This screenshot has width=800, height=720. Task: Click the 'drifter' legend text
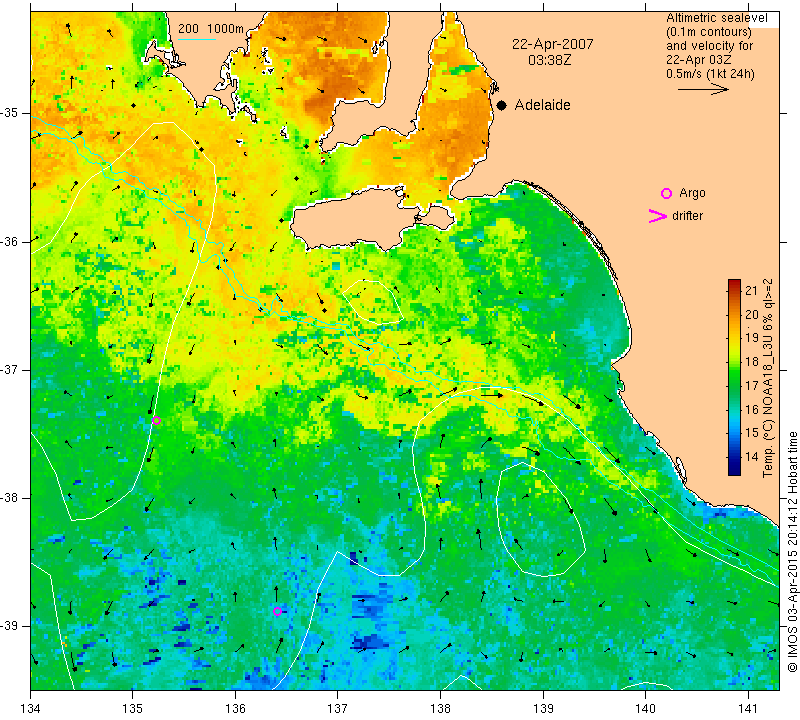point(687,216)
